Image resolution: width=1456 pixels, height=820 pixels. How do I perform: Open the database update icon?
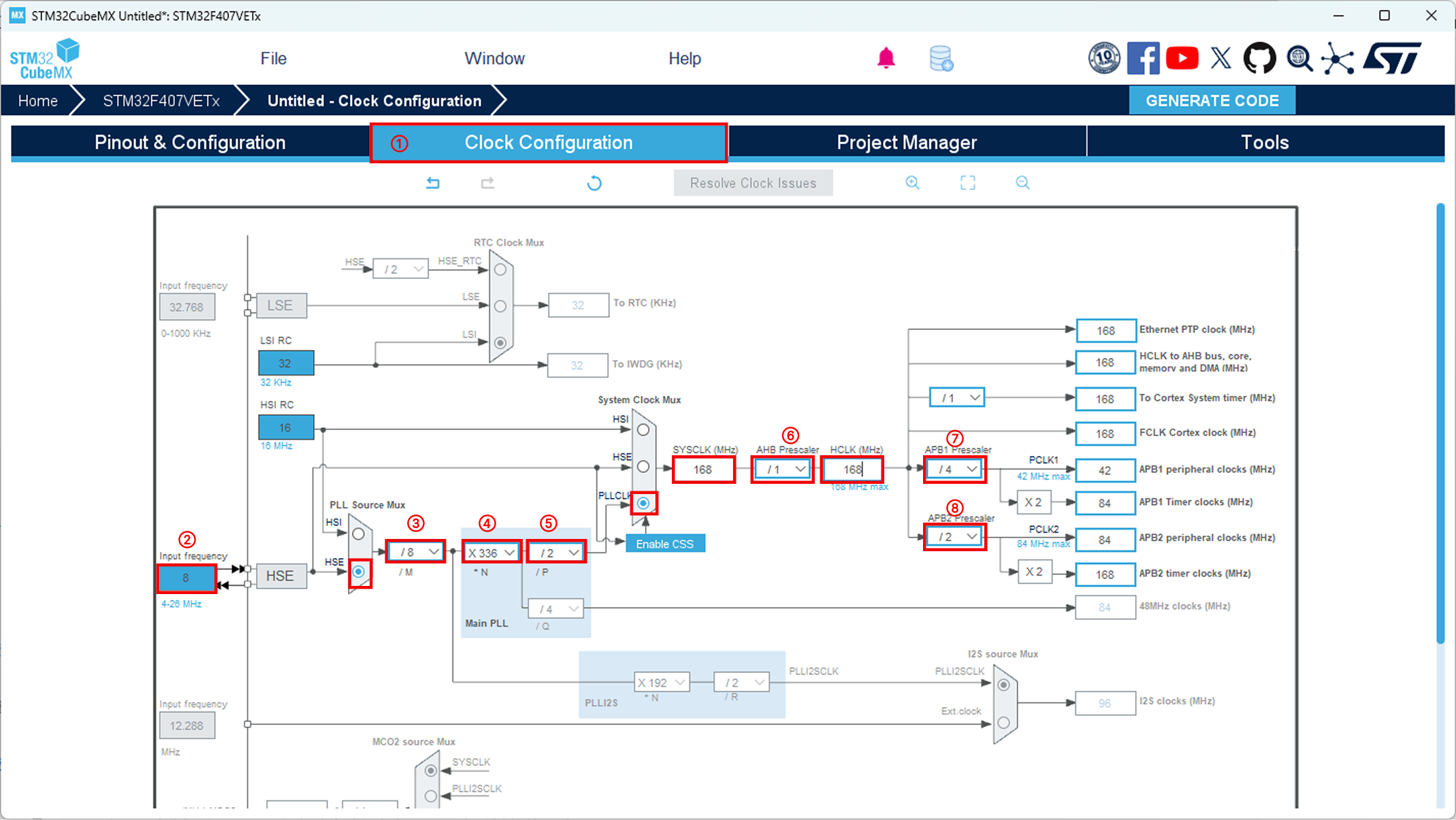pos(941,59)
